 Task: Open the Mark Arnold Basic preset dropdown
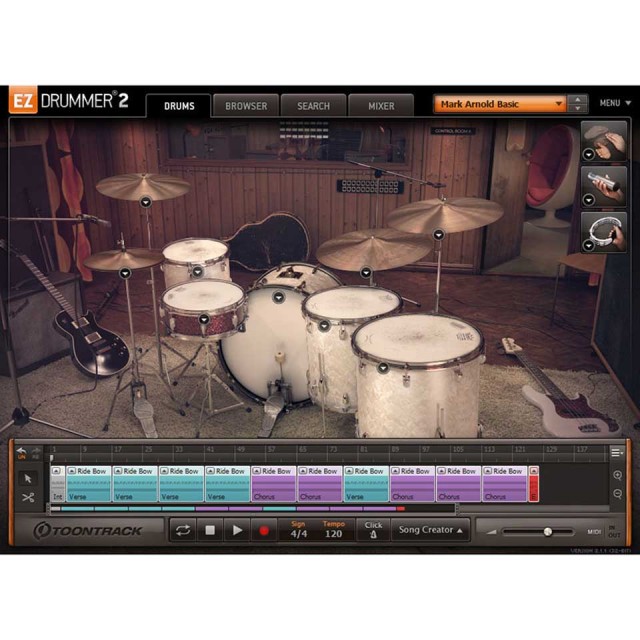tap(500, 104)
